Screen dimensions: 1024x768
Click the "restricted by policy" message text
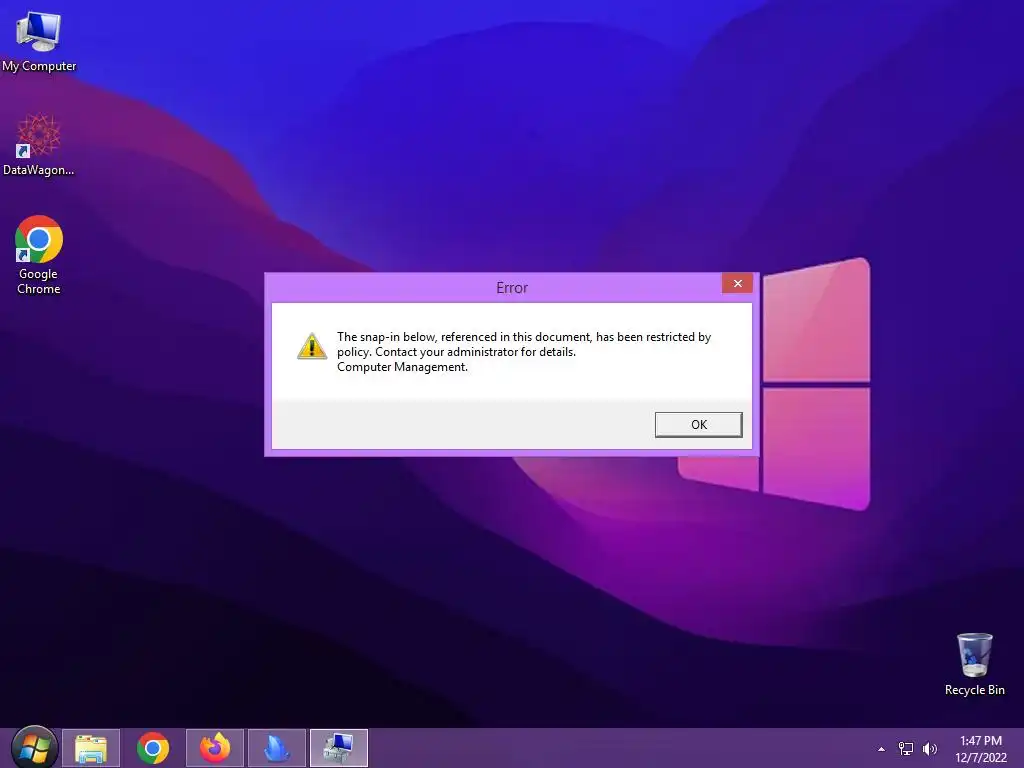[524, 344]
